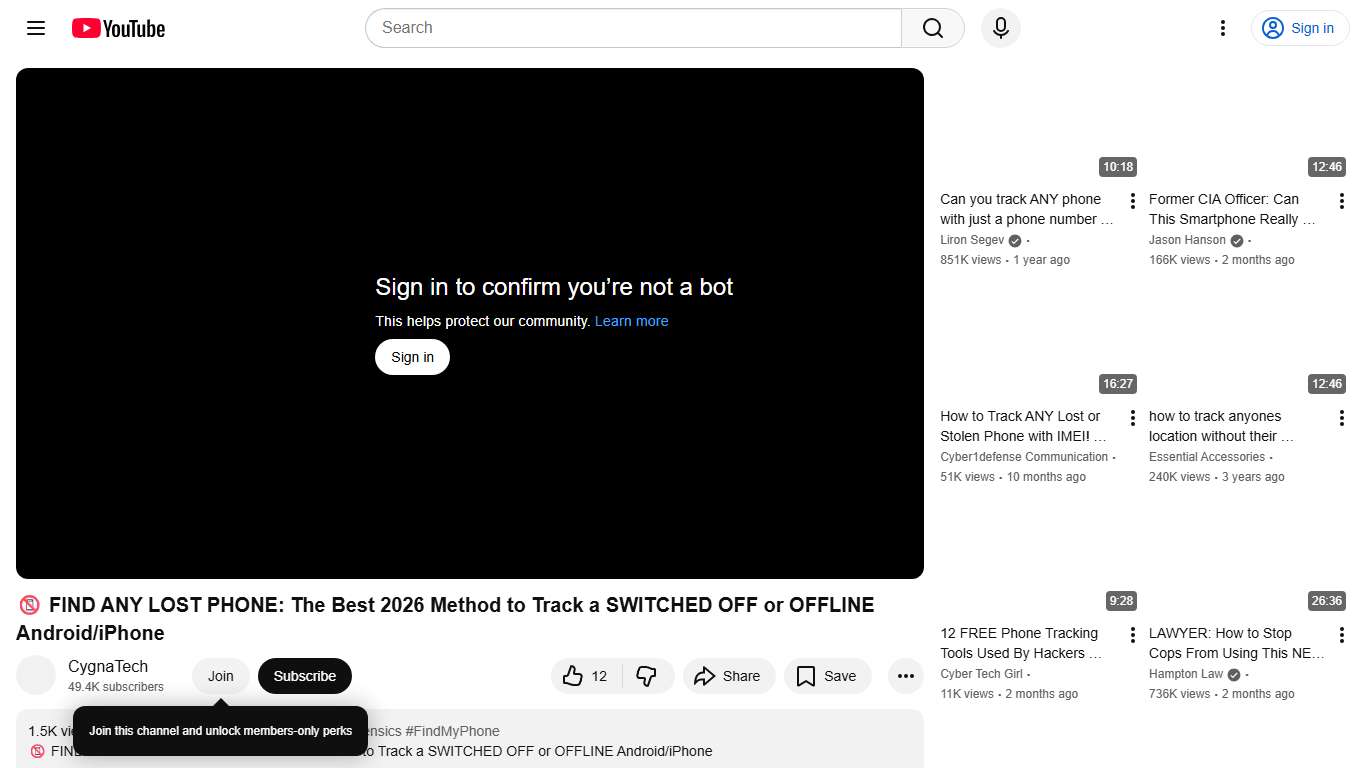Screen dimensions: 1366x768
Task: Click the Learn more link
Action: (x=631, y=321)
